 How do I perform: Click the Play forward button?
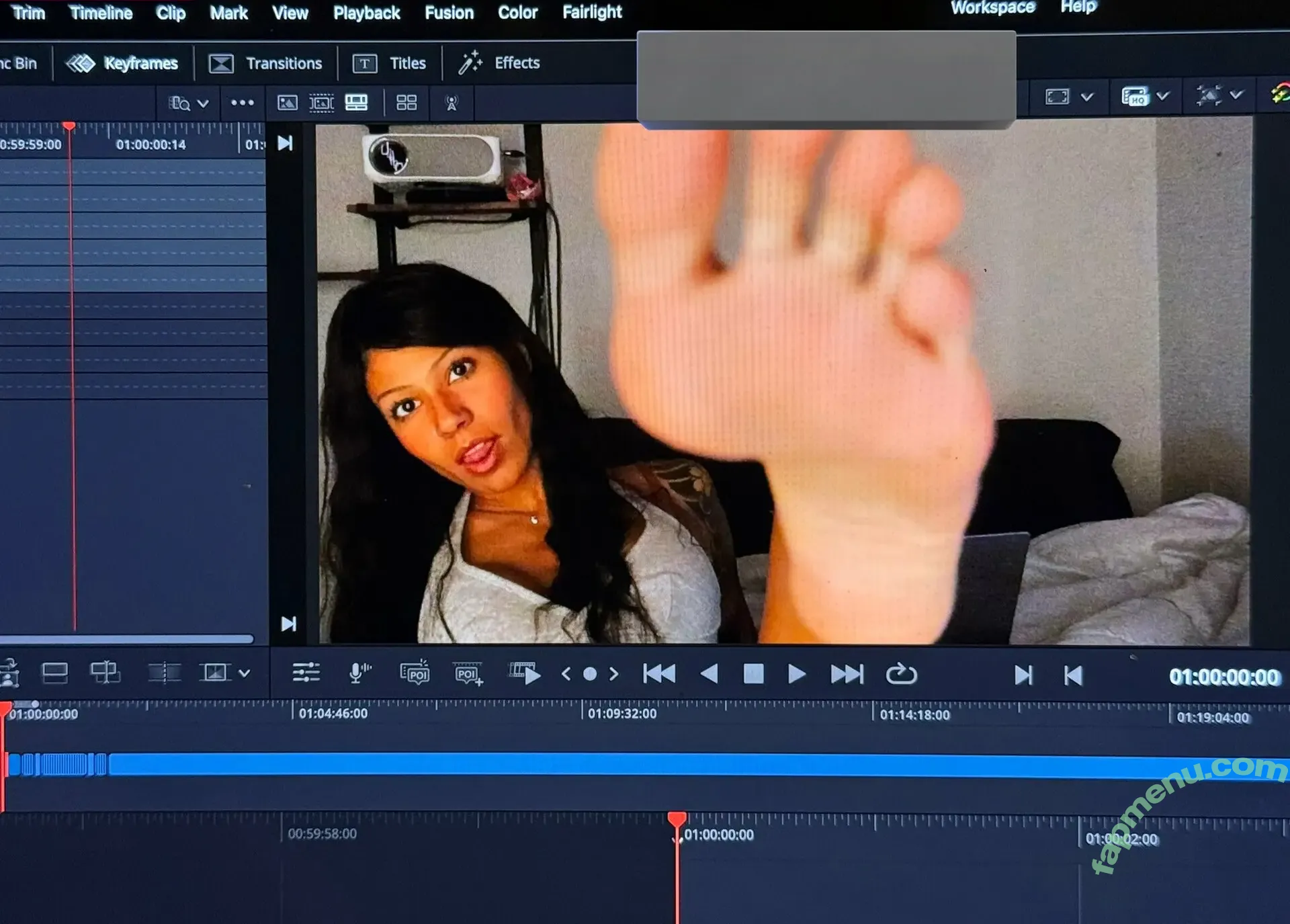[796, 674]
